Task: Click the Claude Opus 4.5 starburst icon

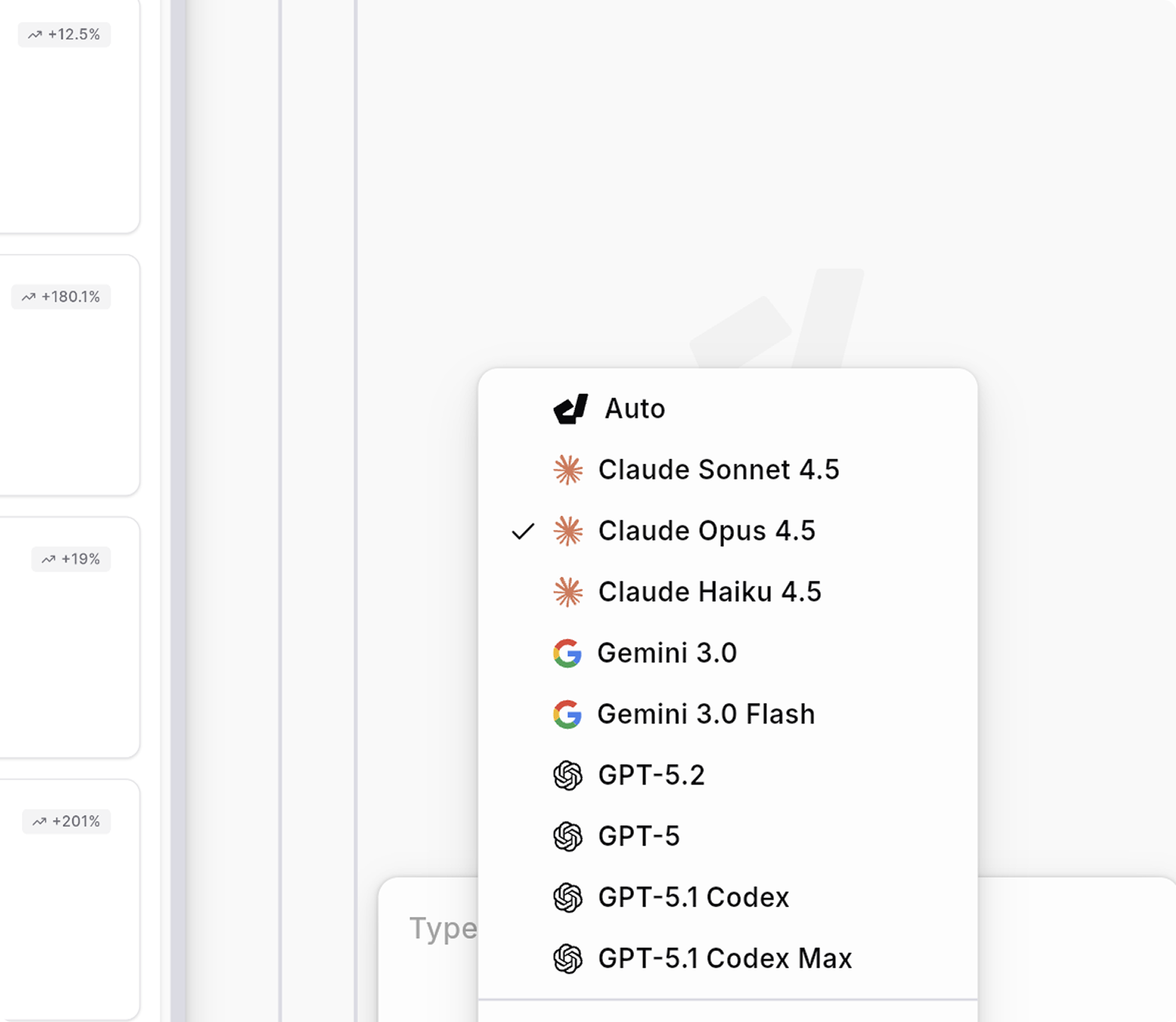Action: 568,531
